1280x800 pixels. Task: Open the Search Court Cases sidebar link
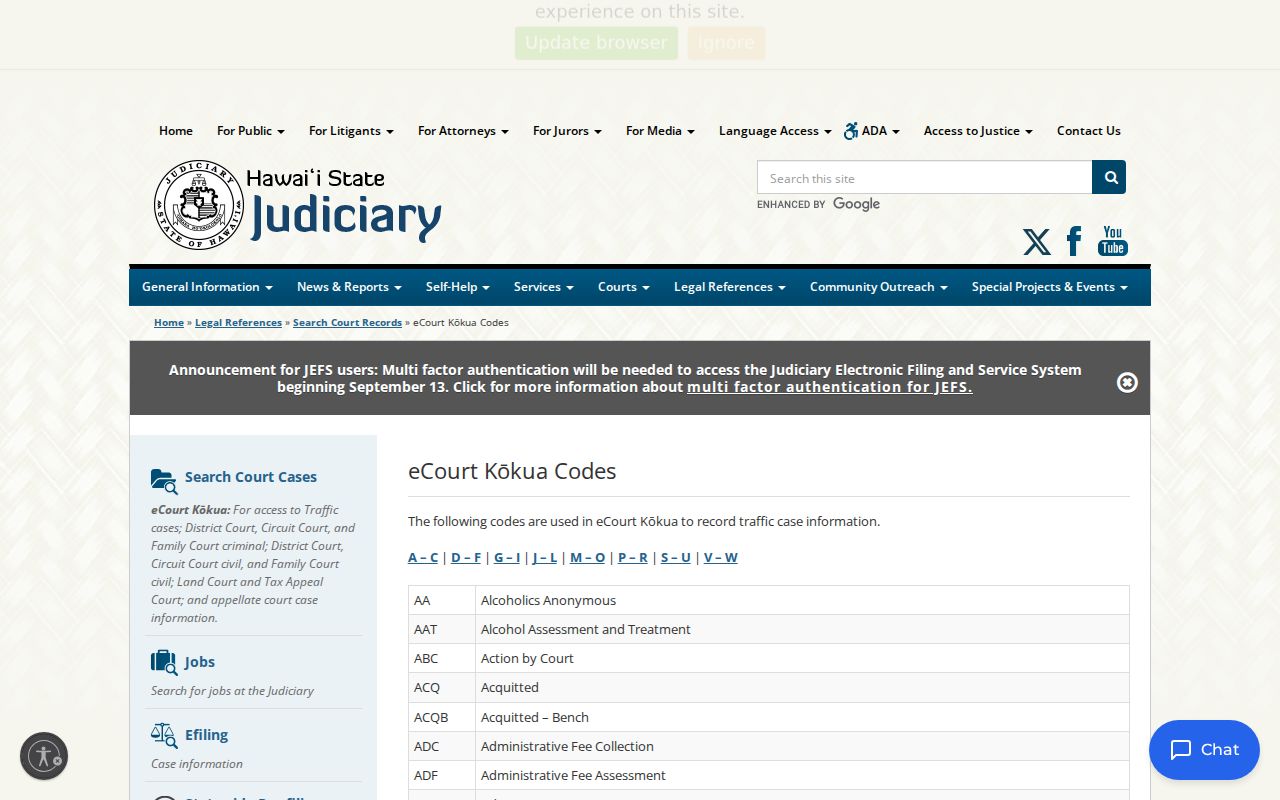pos(251,477)
